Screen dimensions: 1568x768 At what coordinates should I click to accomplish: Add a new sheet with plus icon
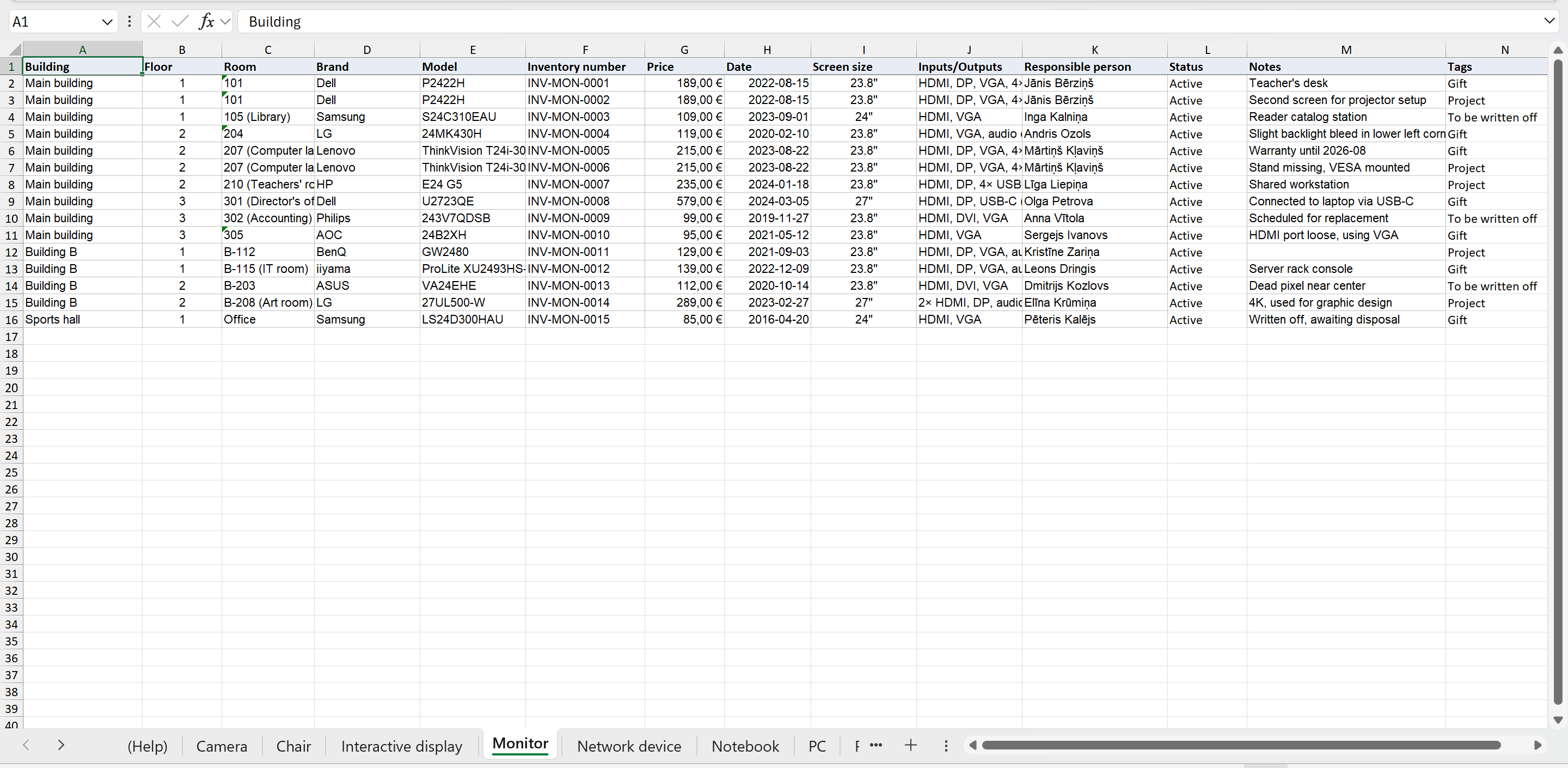[911, 745]
